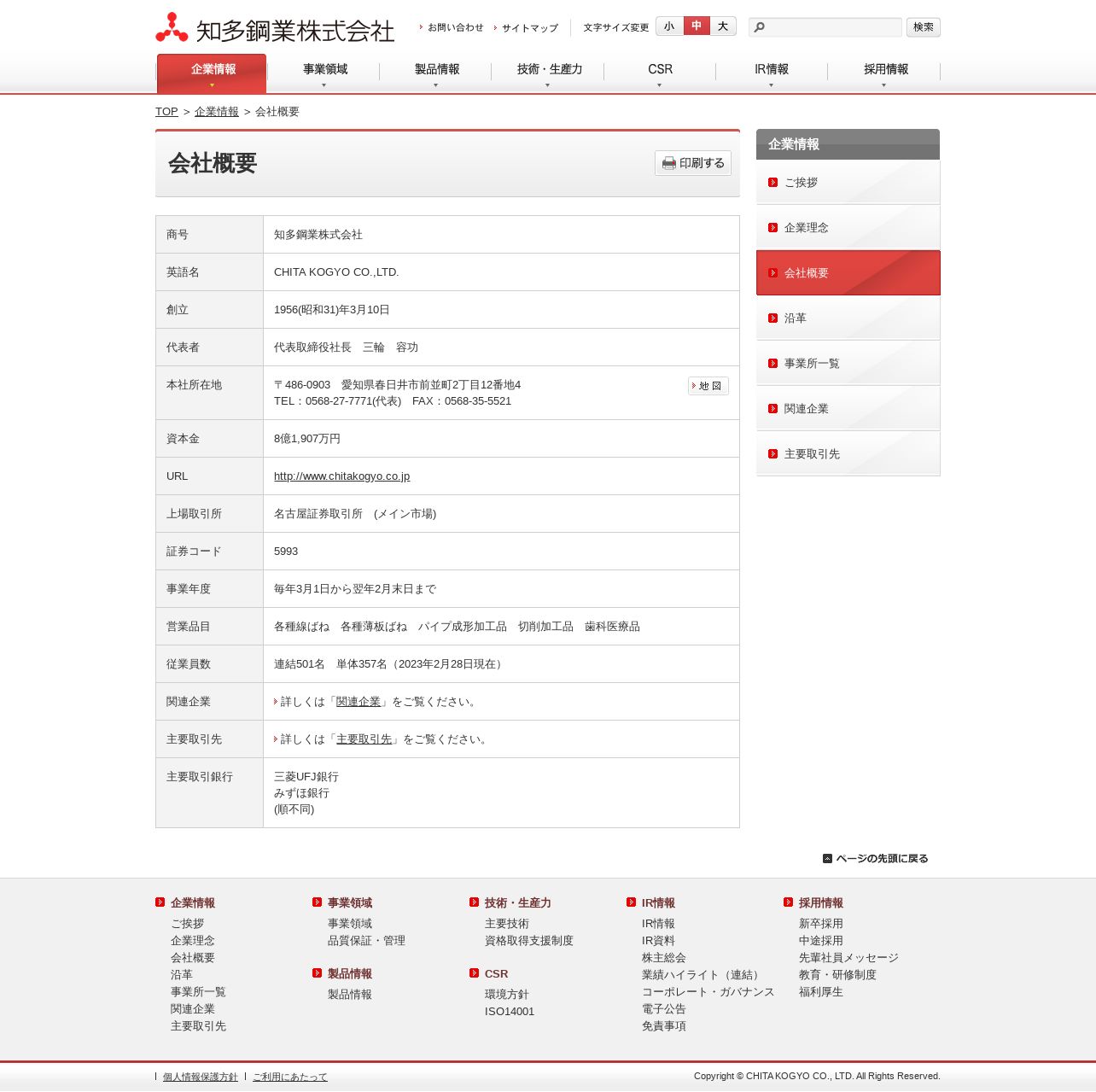Click TOP in the breadcrumb
This screenshot has height=1092, width=1096.
(166, 112)
